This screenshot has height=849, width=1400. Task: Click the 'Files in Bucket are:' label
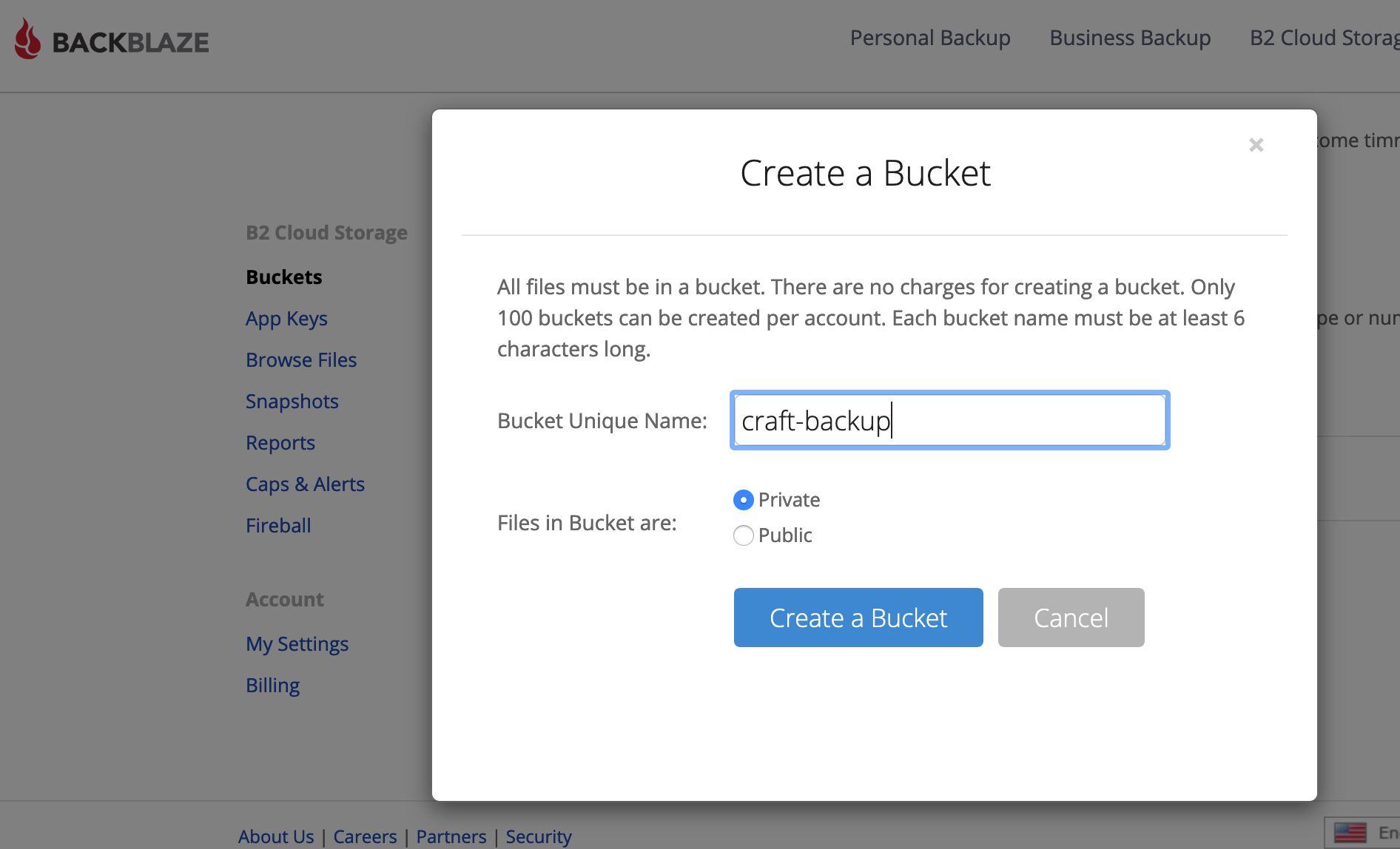tap(587, 523)
